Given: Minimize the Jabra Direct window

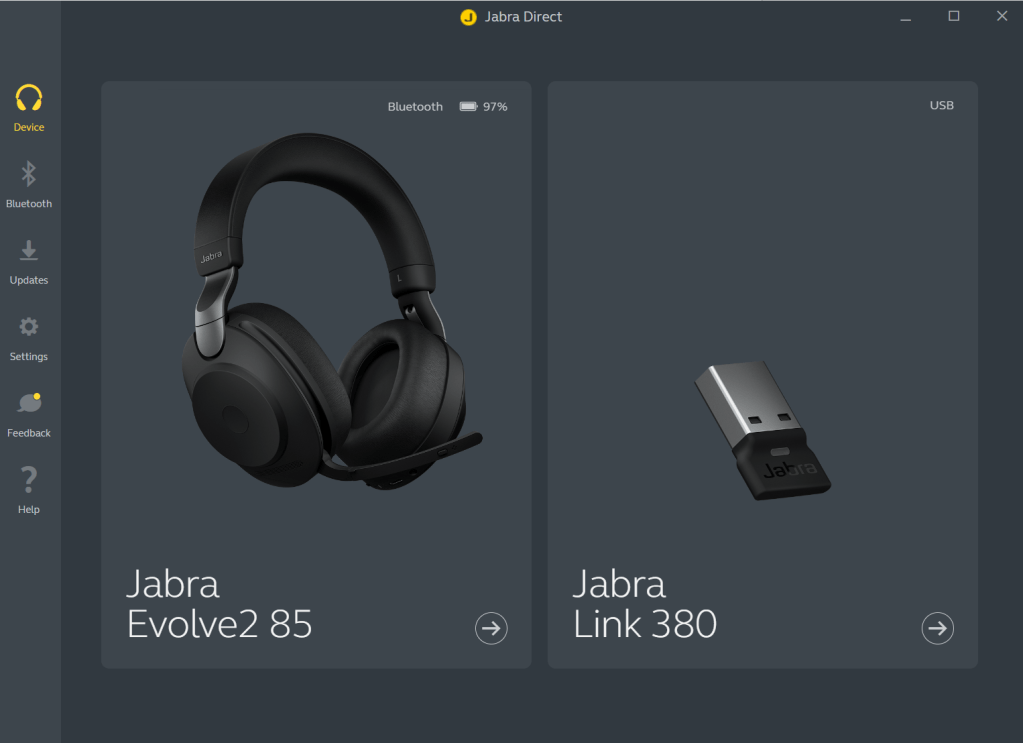Looking at the screenshot, I should 906,19.
